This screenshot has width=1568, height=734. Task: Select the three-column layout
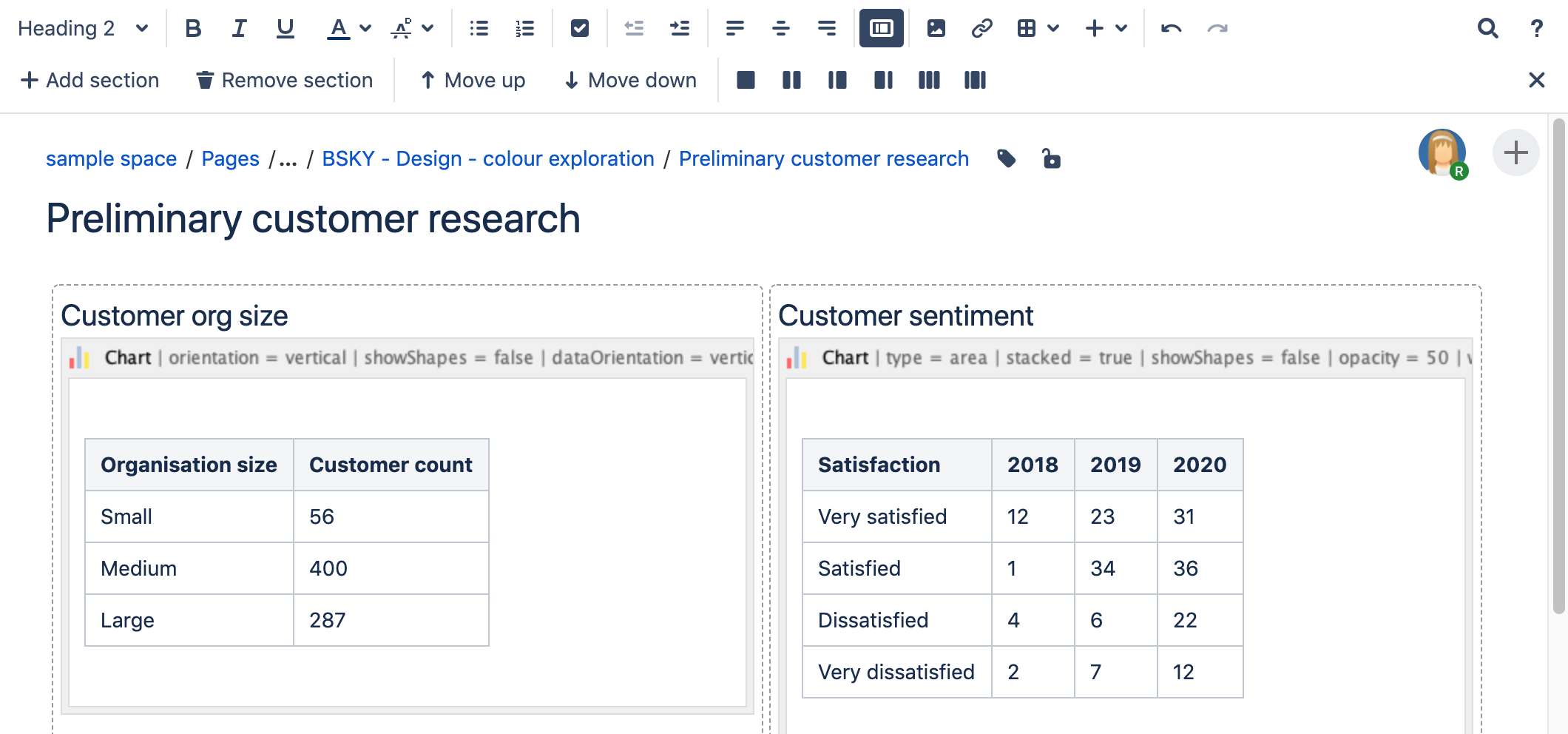[x=929, y=80]
